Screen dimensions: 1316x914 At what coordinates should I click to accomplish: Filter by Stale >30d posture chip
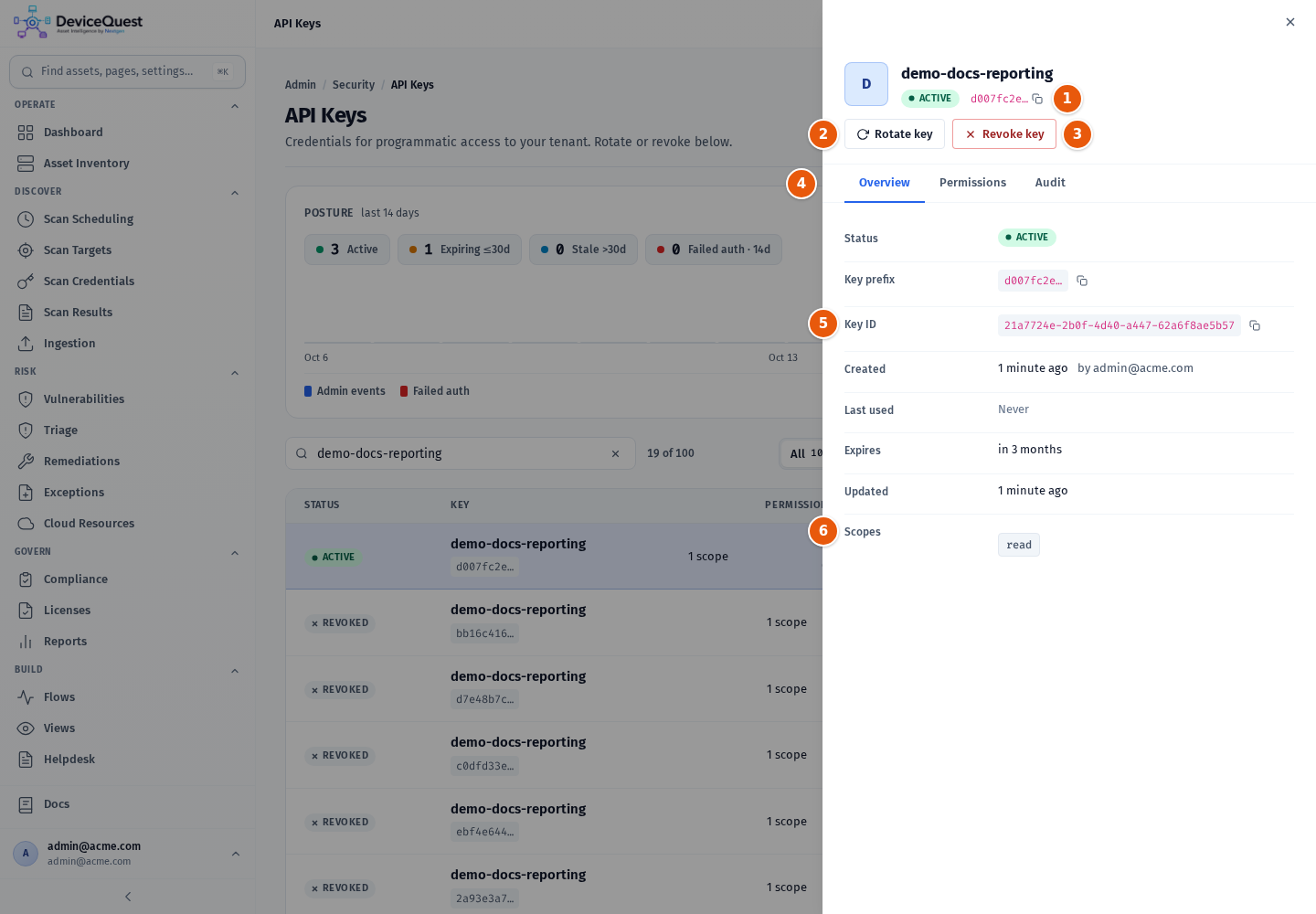[583, 250]
